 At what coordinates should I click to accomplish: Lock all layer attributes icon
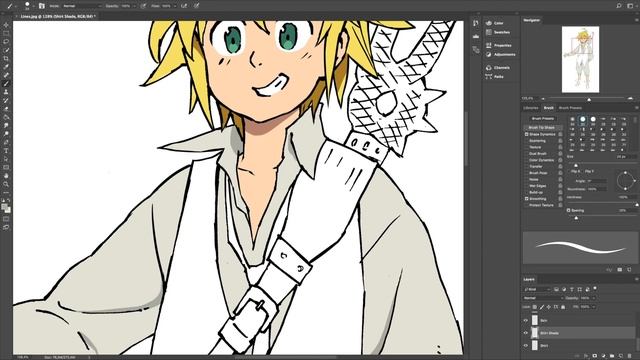(x=563, y=307)
